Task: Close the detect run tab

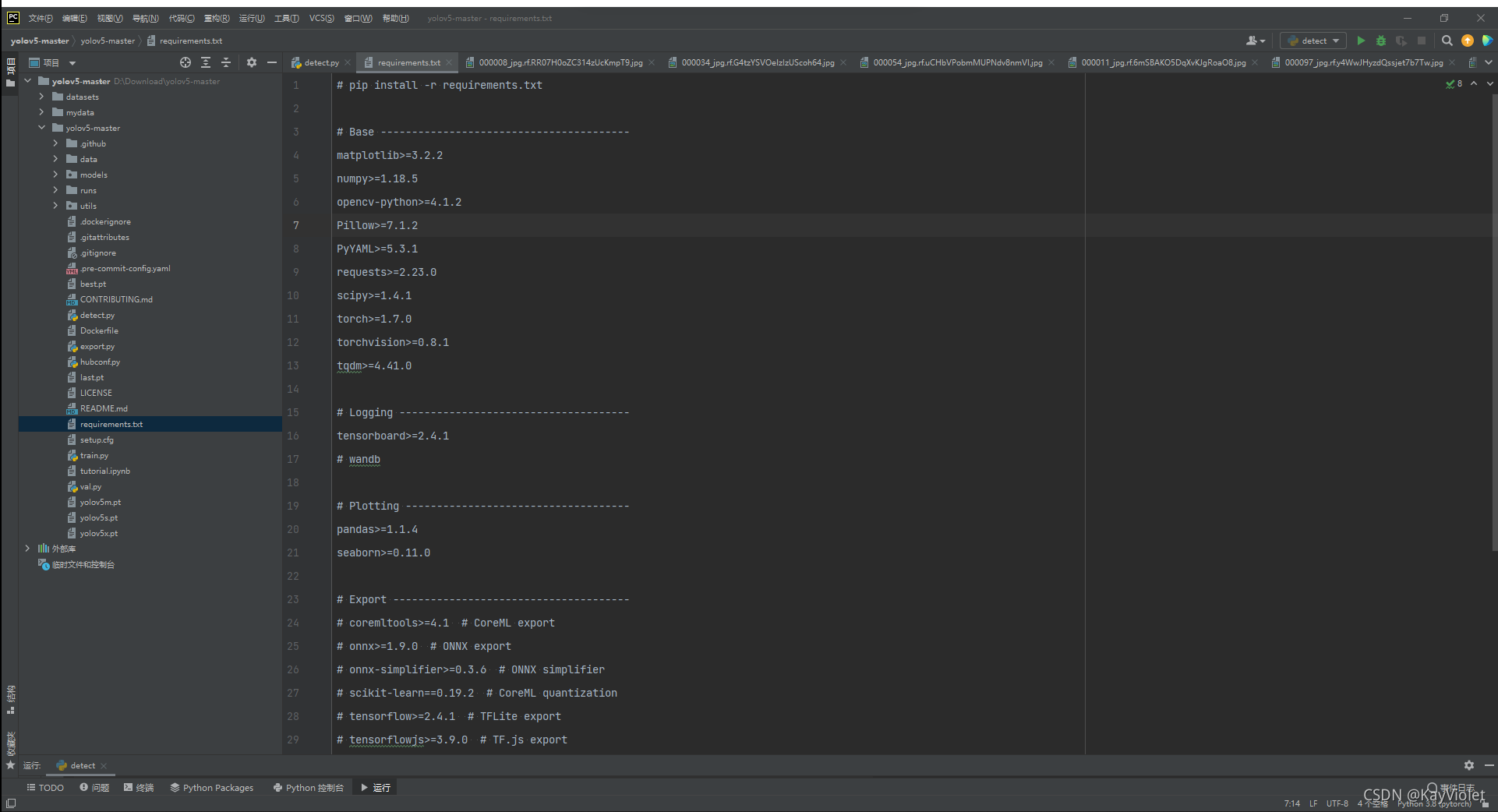Action: [104, 765]
